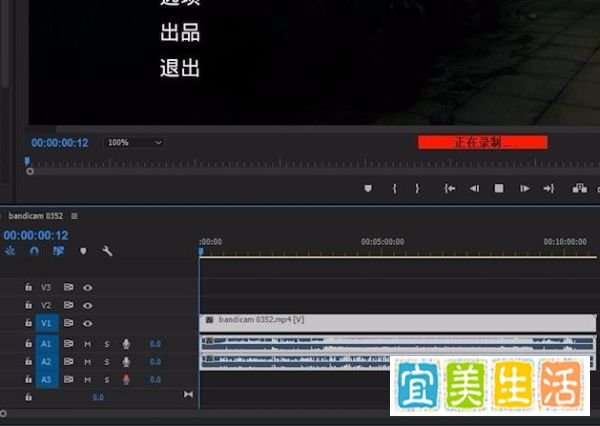Solo audio track A3
The image size is (600, 426).
tap(107, 380)
